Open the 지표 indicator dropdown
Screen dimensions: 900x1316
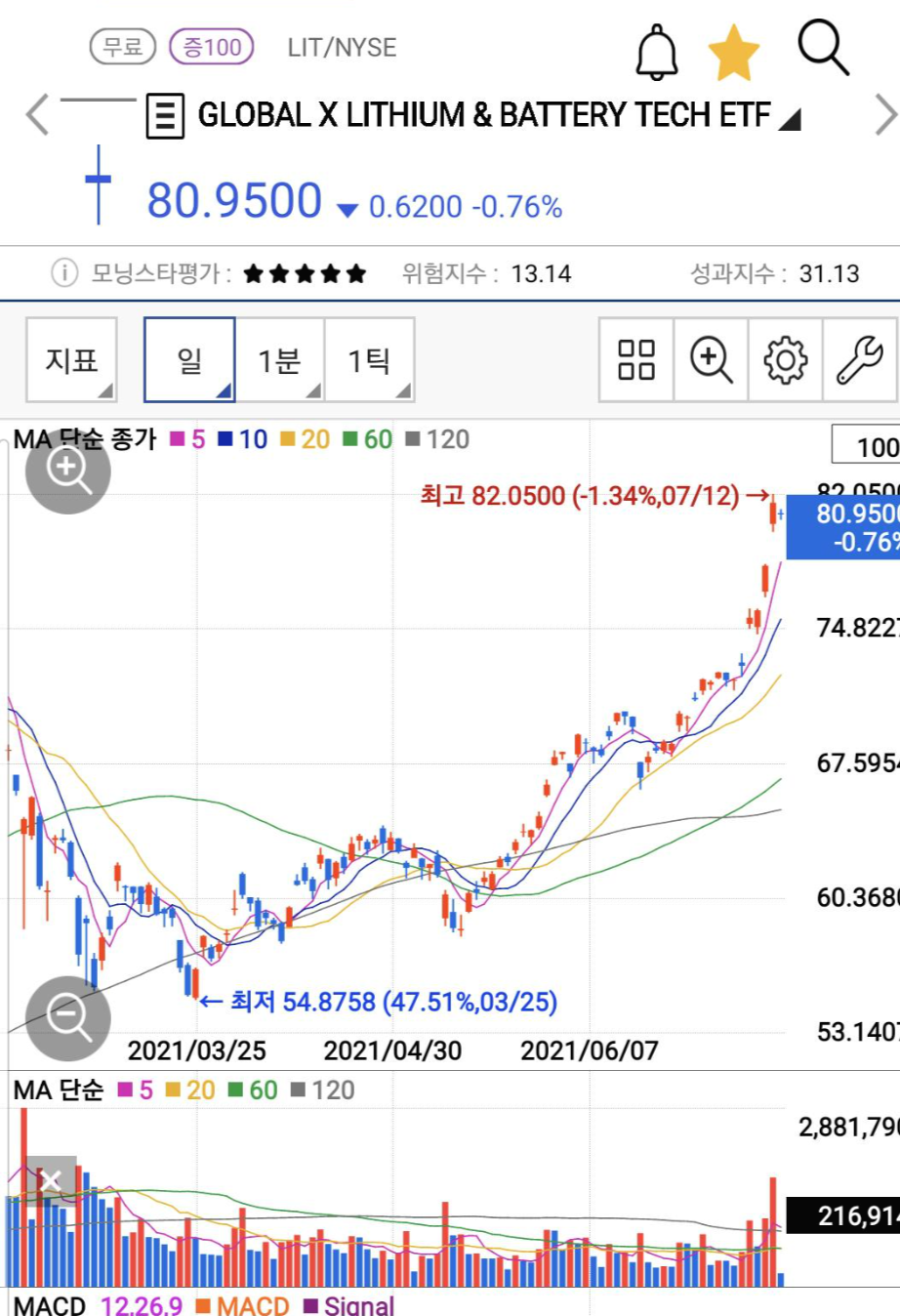71,359
